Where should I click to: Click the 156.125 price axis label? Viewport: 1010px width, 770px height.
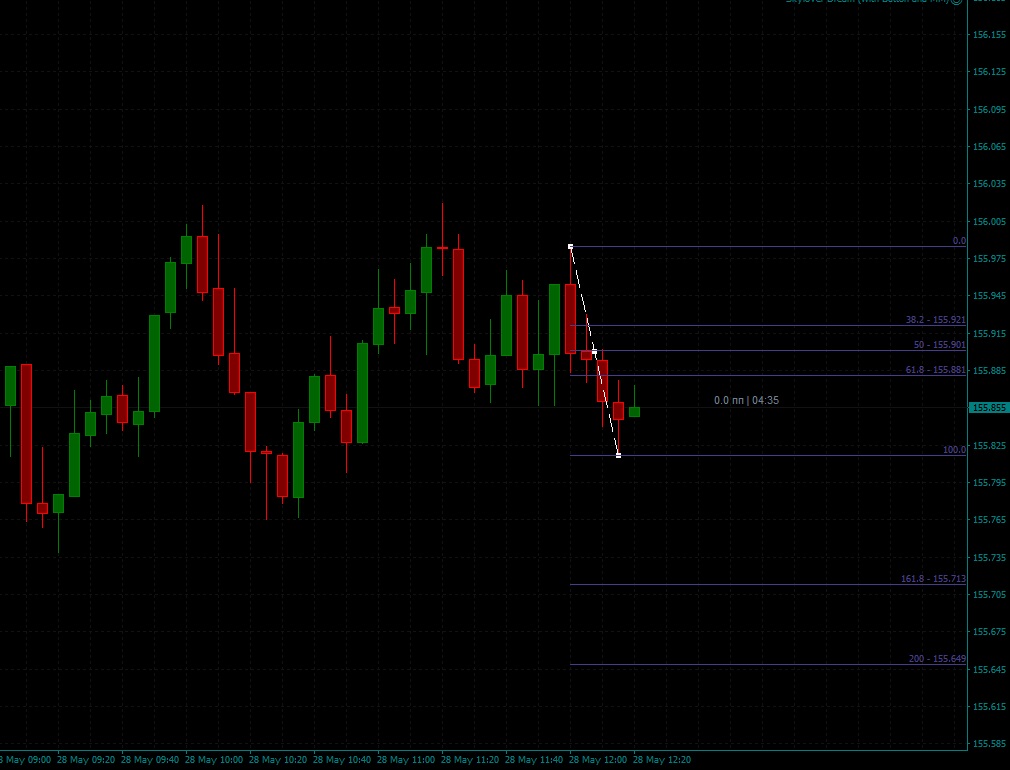[989, 72]
